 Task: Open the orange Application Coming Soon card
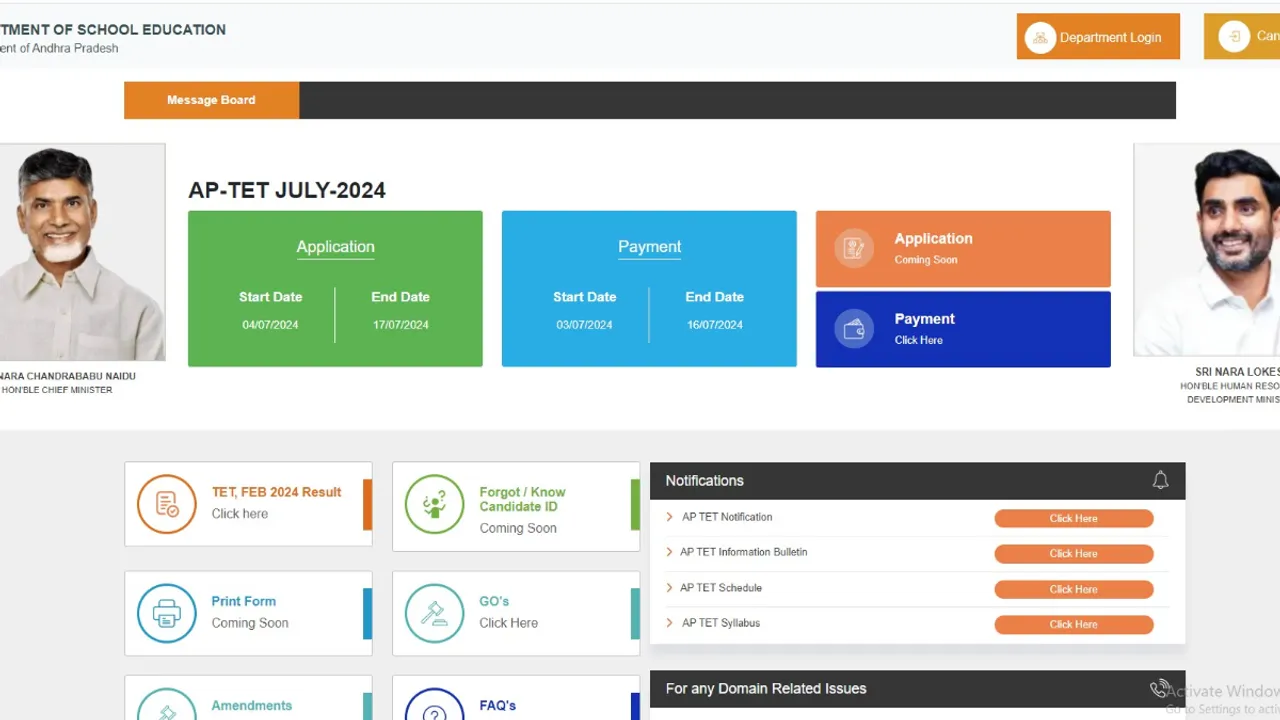963,249
